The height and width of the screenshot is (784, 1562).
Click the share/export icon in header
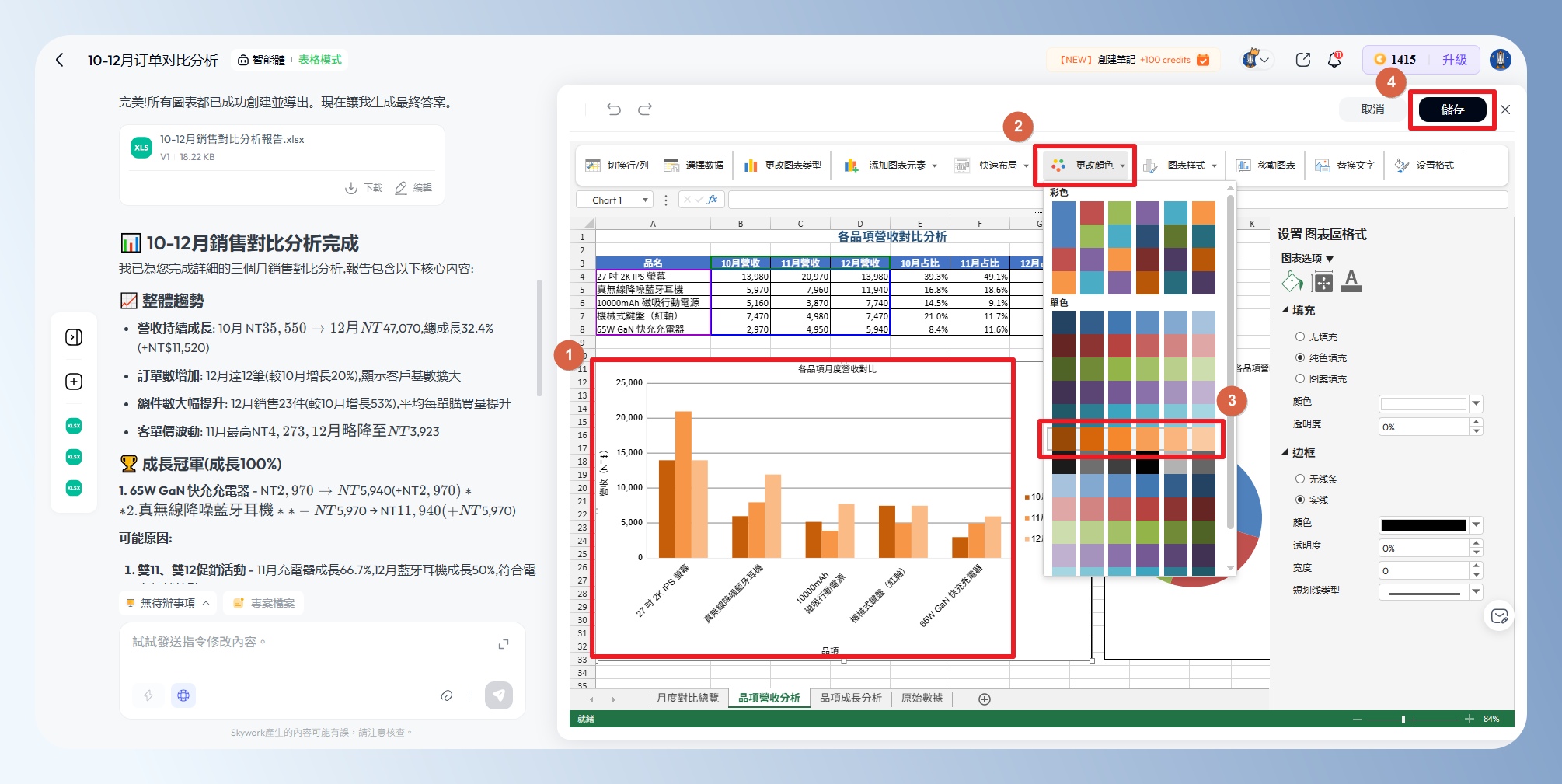[1303, 60]
